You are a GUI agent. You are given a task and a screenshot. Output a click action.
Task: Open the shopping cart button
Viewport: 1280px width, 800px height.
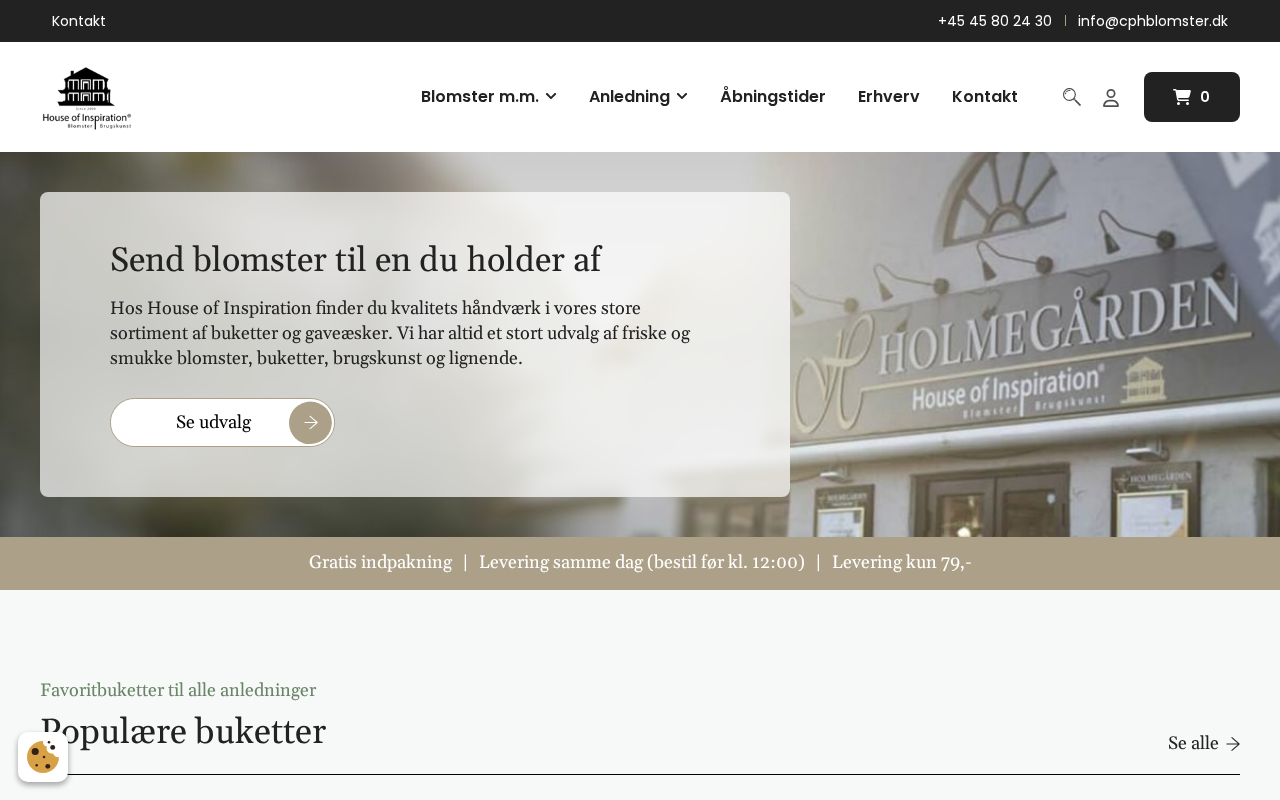tap(1192, 97)
